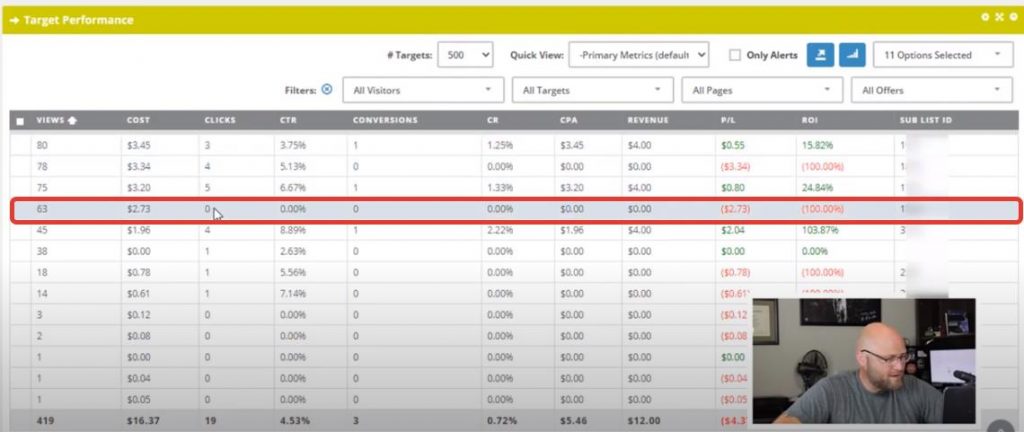This screenshot has width=1024, height=432.
Task: Click the $0.55 P/L cell
Action: (732, 146)
